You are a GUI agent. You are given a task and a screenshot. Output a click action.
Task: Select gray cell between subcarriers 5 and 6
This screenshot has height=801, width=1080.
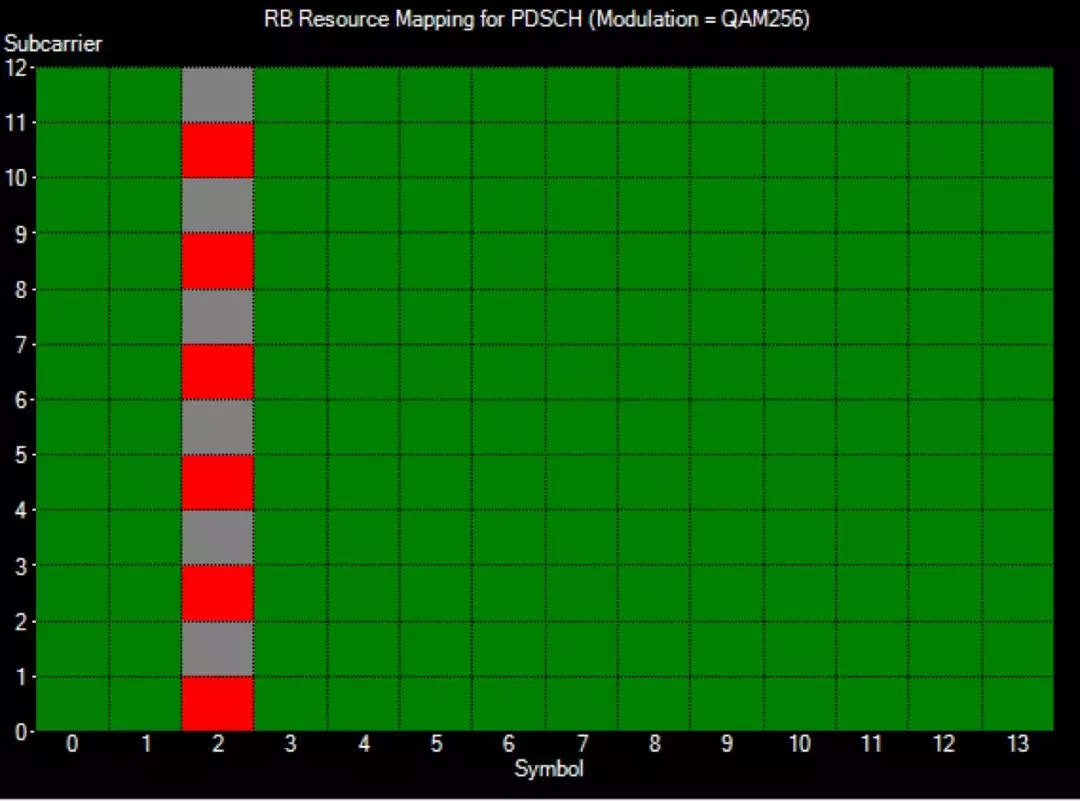(x=218, y=427)
